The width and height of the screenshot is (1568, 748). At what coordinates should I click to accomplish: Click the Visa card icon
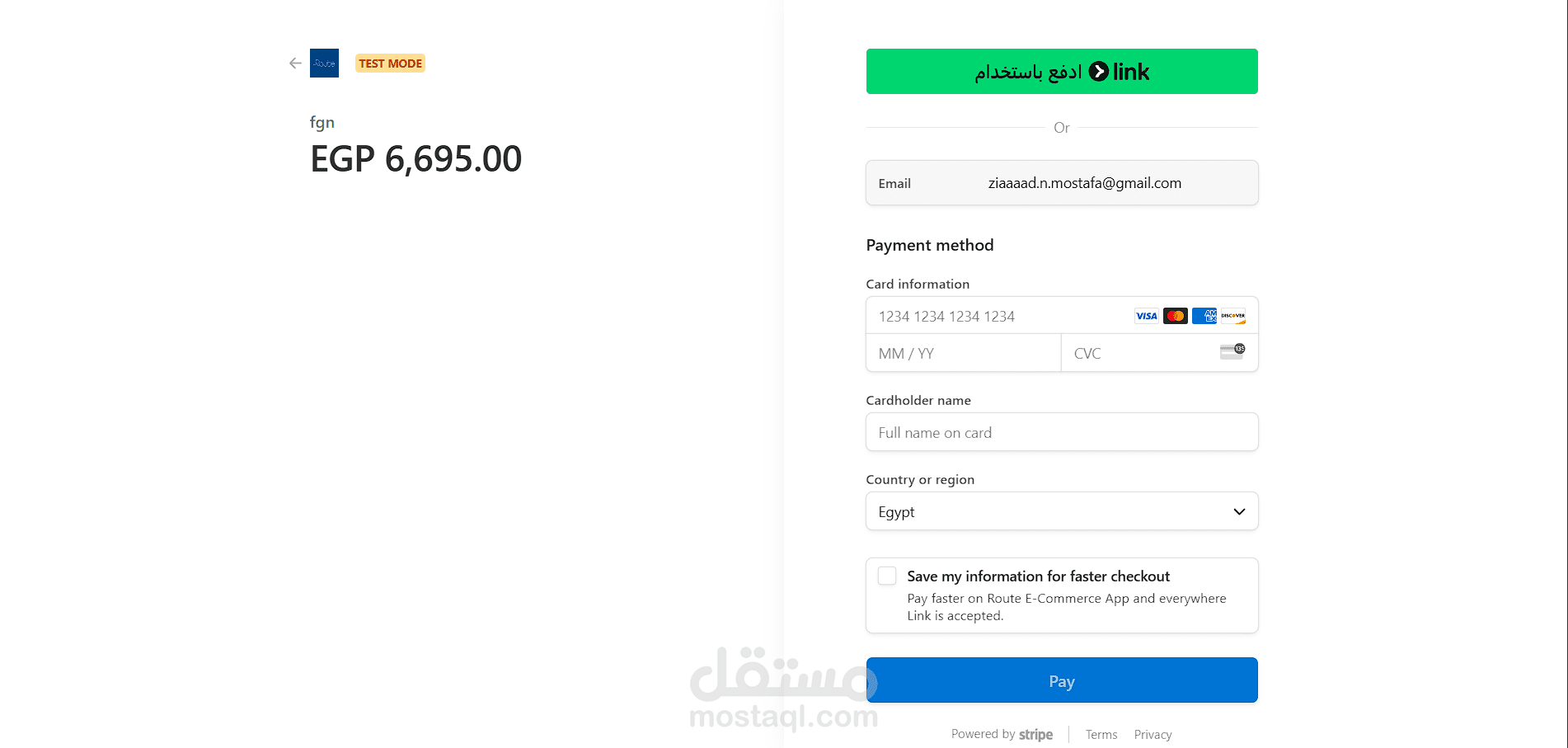tap(1146, 316)
